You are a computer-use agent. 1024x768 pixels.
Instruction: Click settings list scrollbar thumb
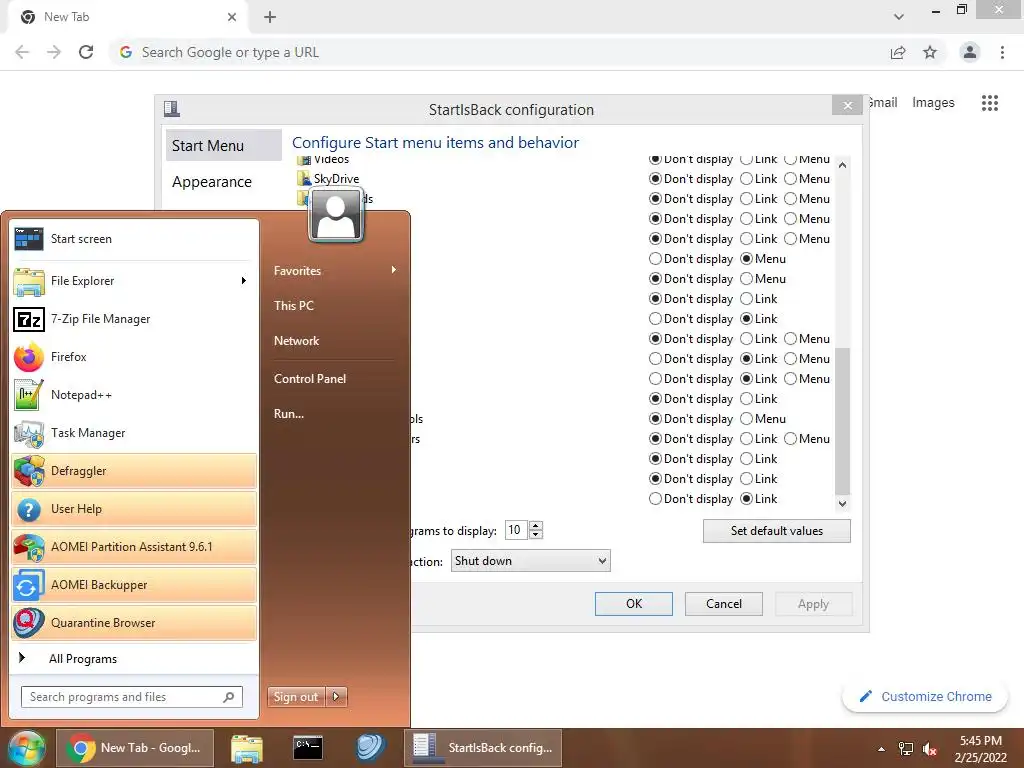tap(842, 421)
